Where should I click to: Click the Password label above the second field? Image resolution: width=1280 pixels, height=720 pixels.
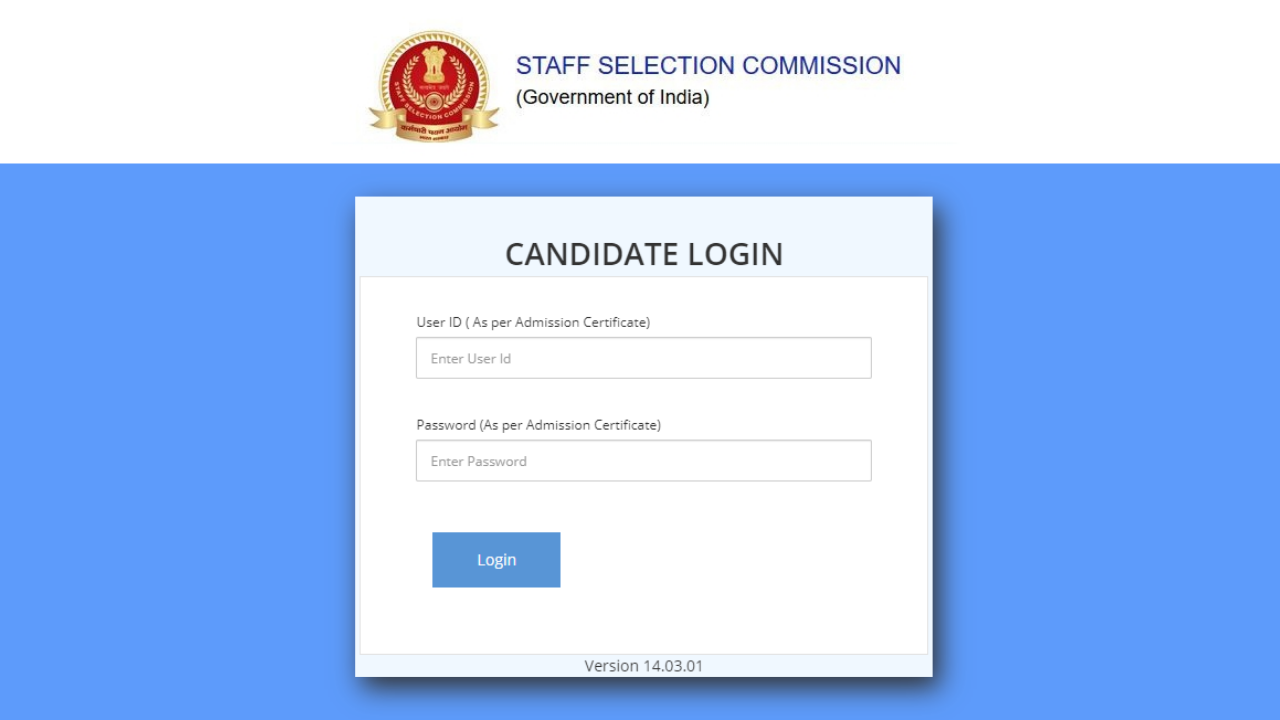click(x=538, y=425)
